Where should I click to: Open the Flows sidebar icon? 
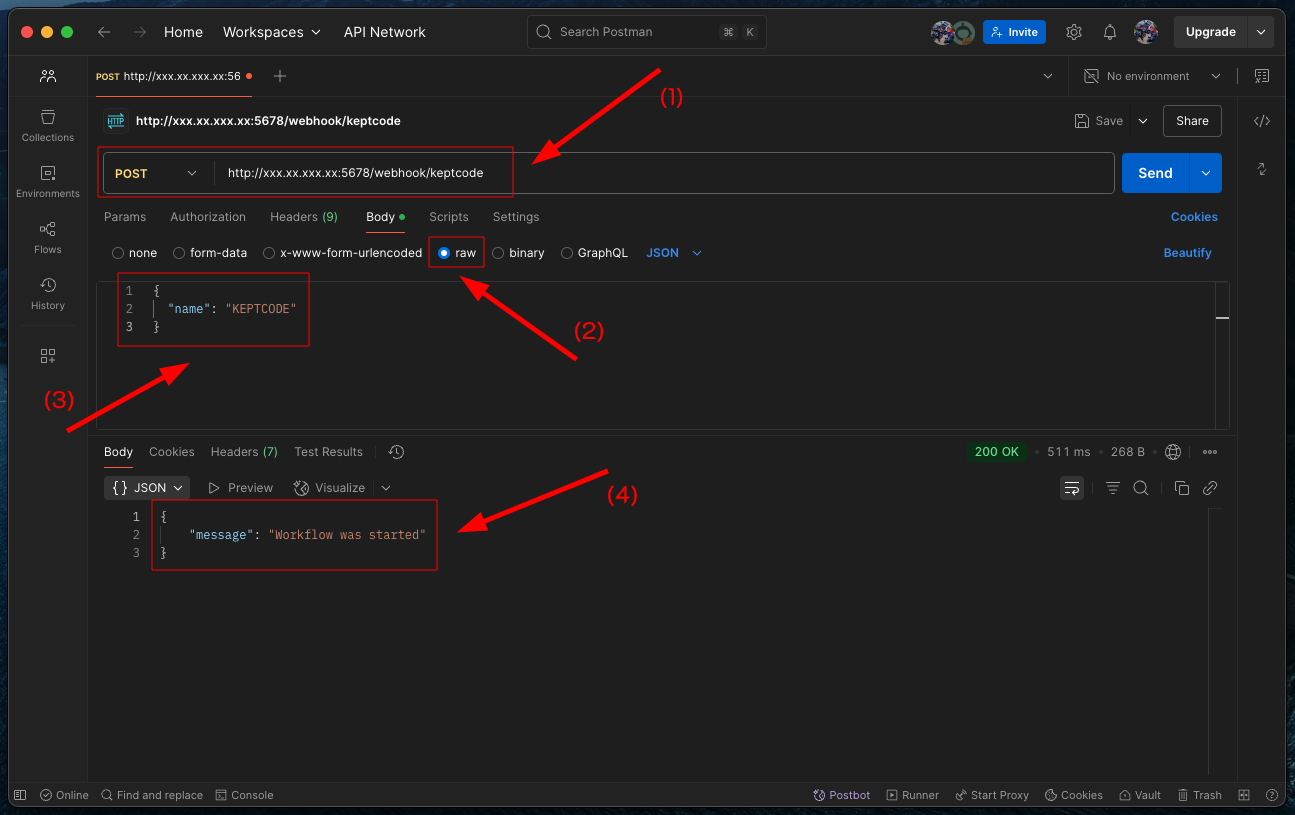(x=48, y=238)
